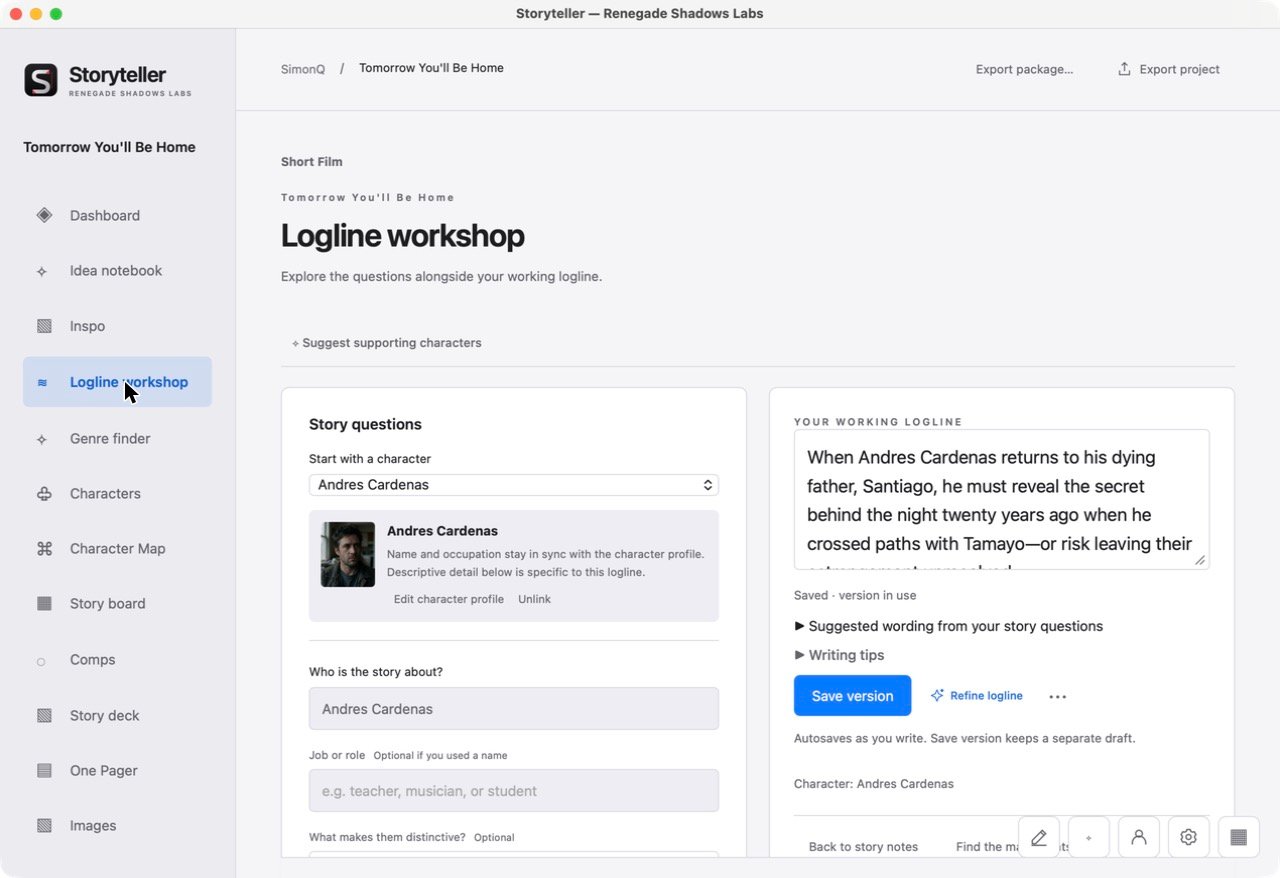Image resolution: width=1280 pixels, height=878 pixels.
Task: Open the Idea notebook section
Action: (x=117, y=271)
